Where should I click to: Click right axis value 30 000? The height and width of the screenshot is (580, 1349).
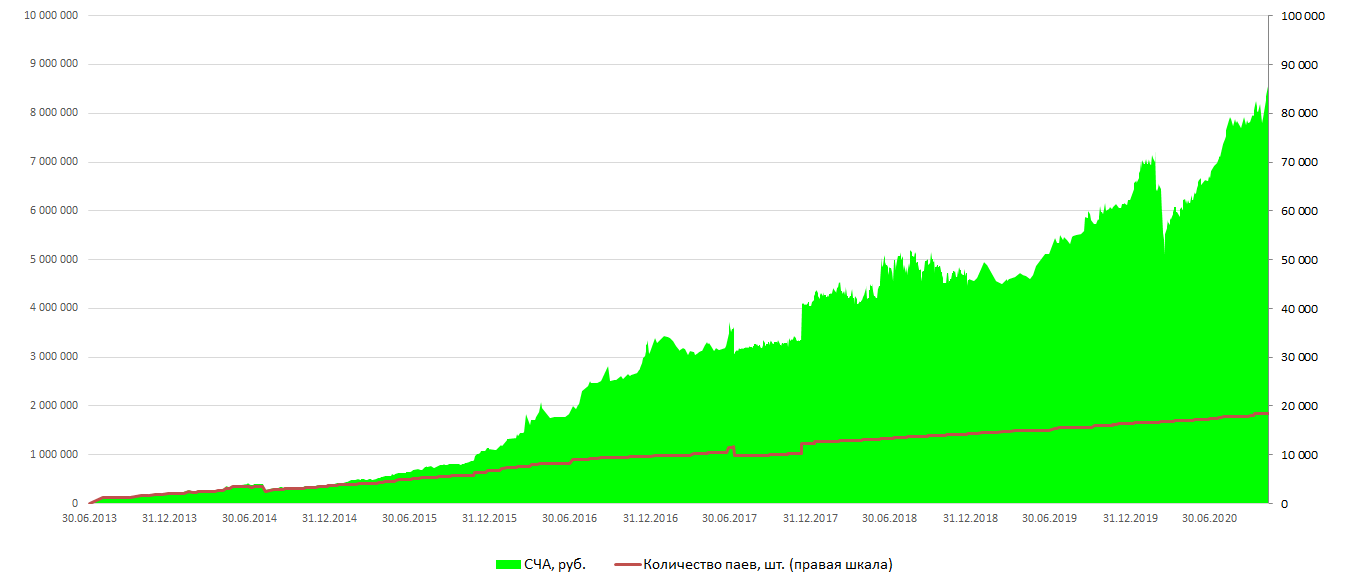pos(1298,357)
